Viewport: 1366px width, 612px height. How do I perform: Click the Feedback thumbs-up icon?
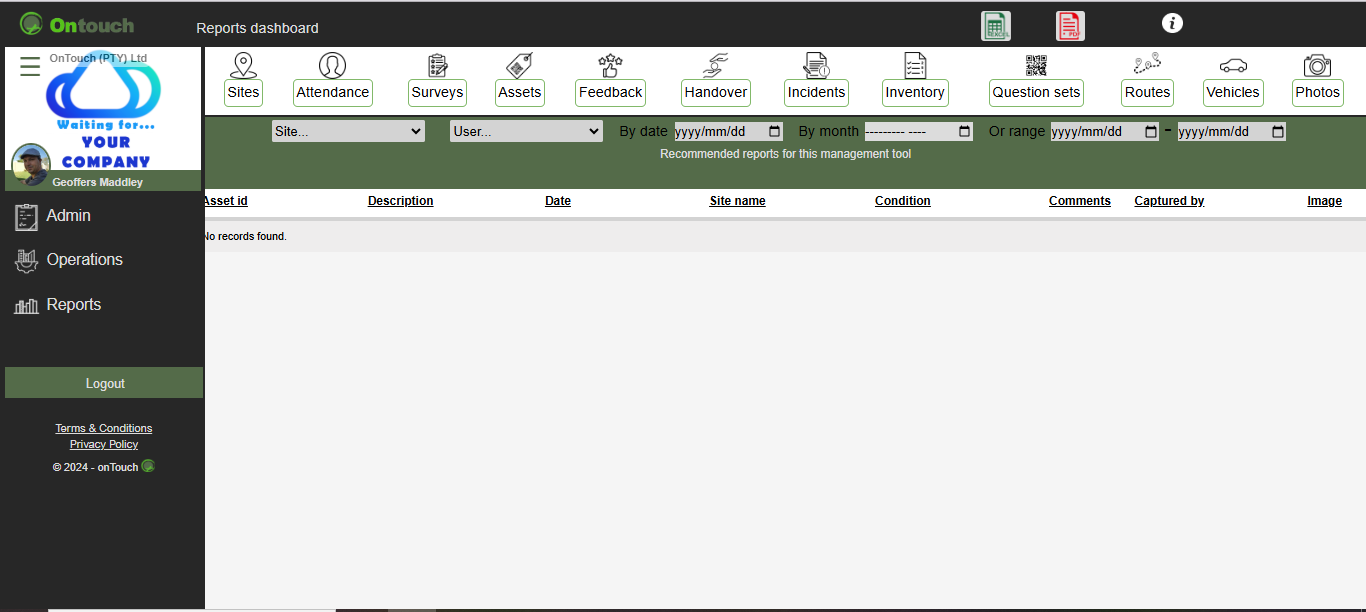610,66
